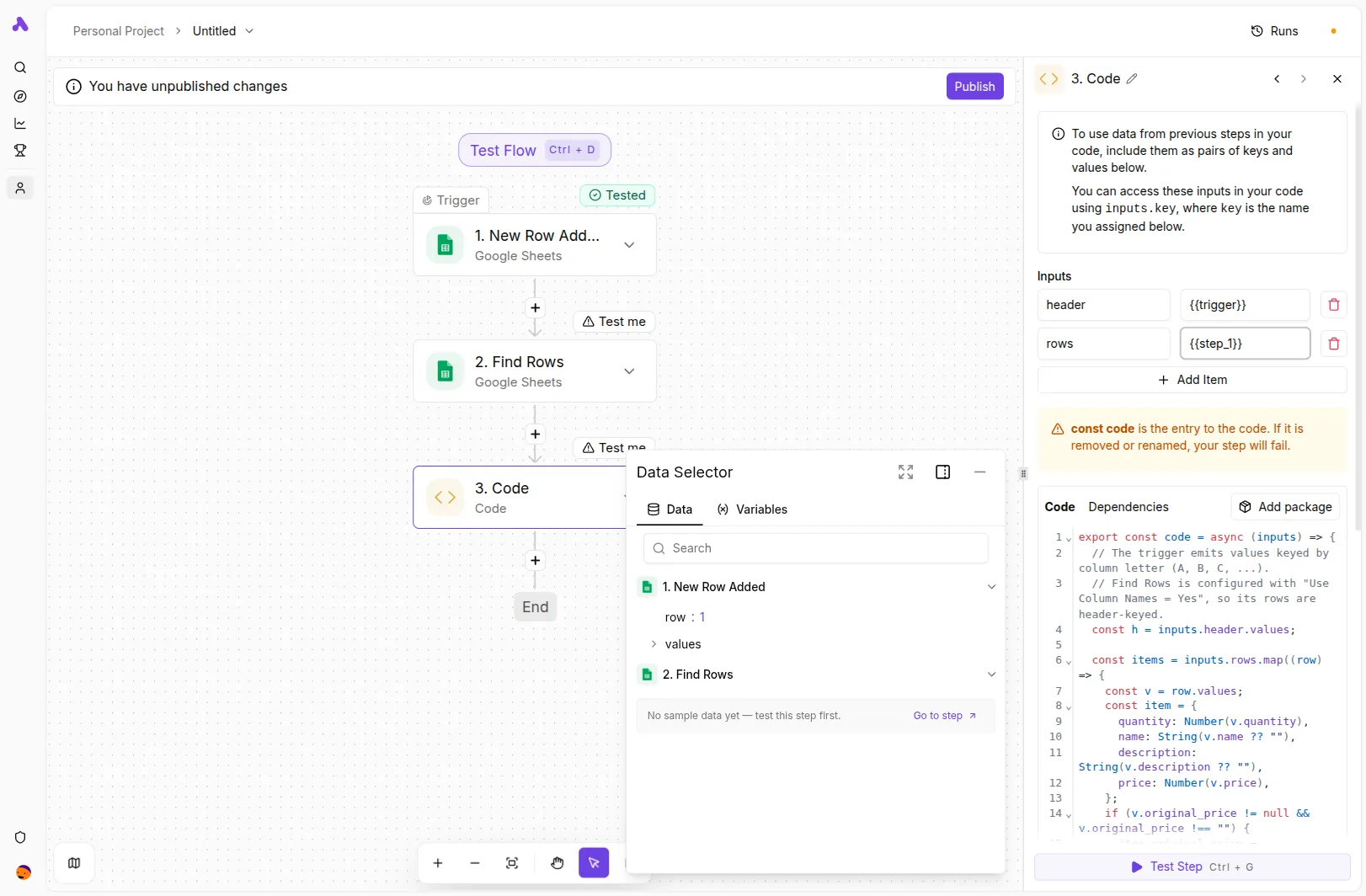Select the purple pointer tool
The height and width of the screenshot is (896, 1366).
[x=594, y=863]
